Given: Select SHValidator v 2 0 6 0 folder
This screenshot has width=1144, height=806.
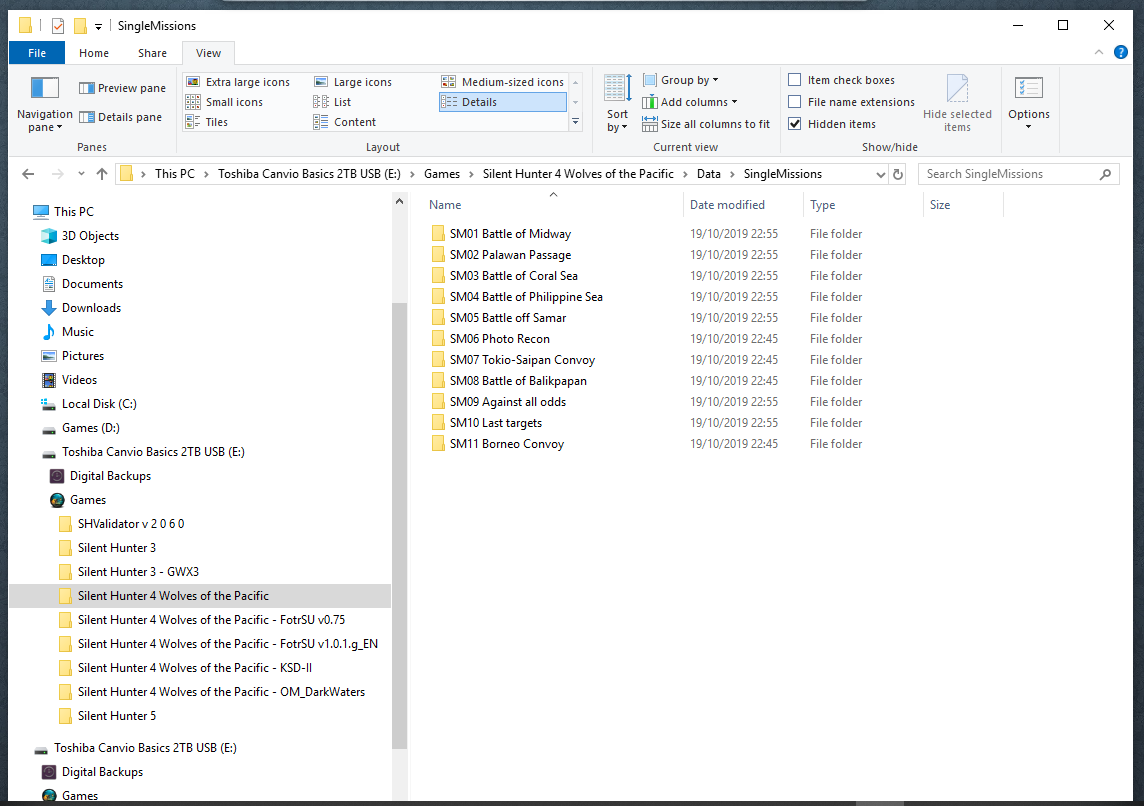Looking at the screenshot, I should [131, 524].
